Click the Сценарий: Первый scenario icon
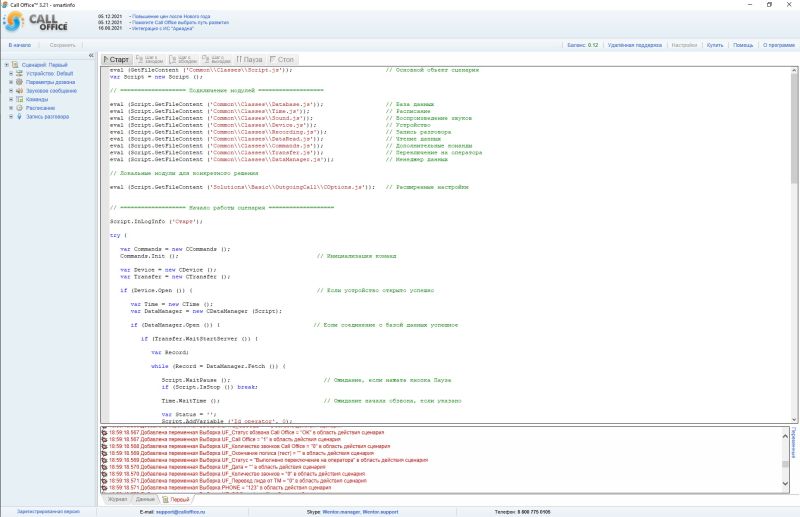Screen dimensions: 800x517 tap(15, 65)
